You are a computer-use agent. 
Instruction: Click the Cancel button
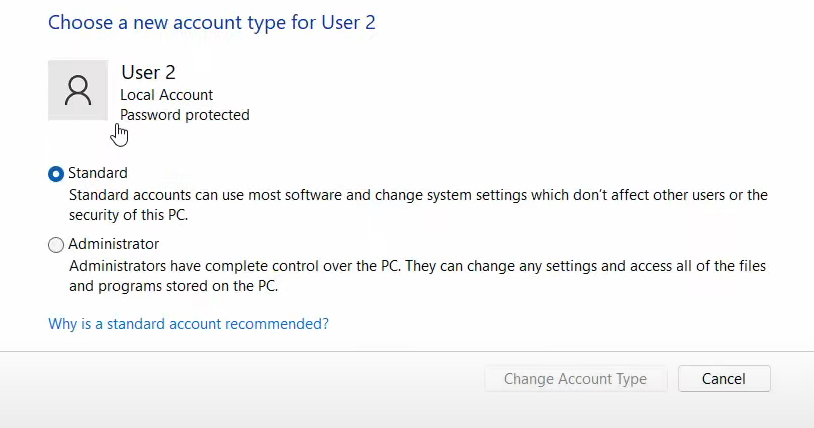click(x=724, y=379)
